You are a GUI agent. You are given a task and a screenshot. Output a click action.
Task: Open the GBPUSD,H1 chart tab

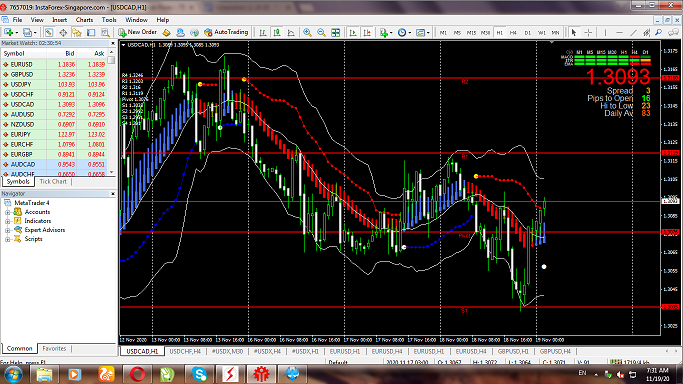[x=513, y=351]
